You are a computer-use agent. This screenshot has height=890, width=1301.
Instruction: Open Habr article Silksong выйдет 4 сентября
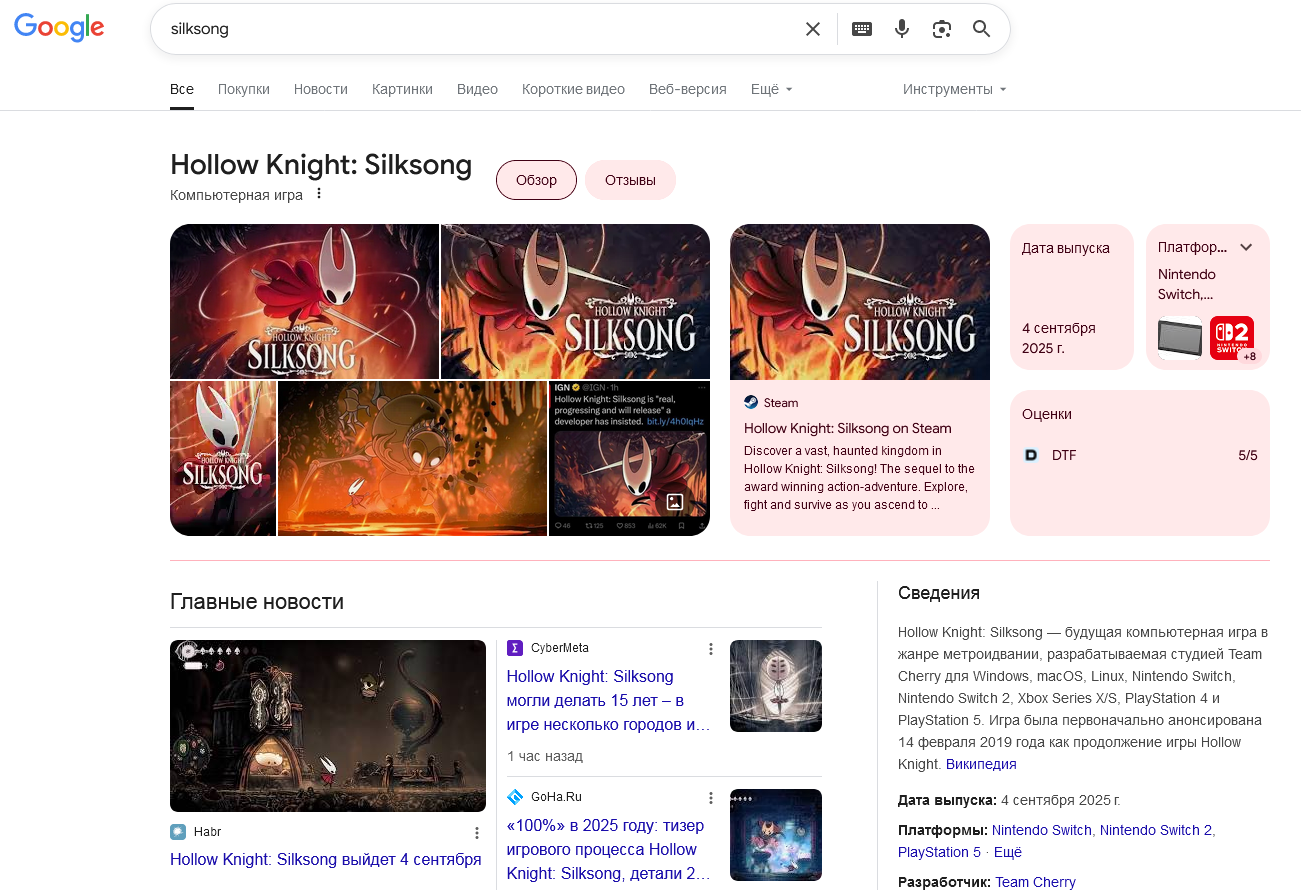[x=326, y=859]
